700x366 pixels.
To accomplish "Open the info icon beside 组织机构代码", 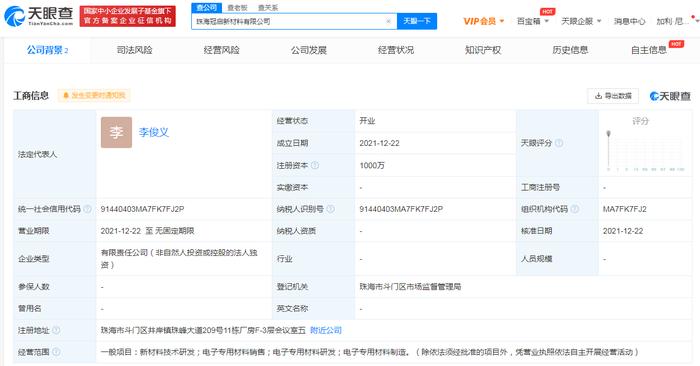I will coord(575,209).
